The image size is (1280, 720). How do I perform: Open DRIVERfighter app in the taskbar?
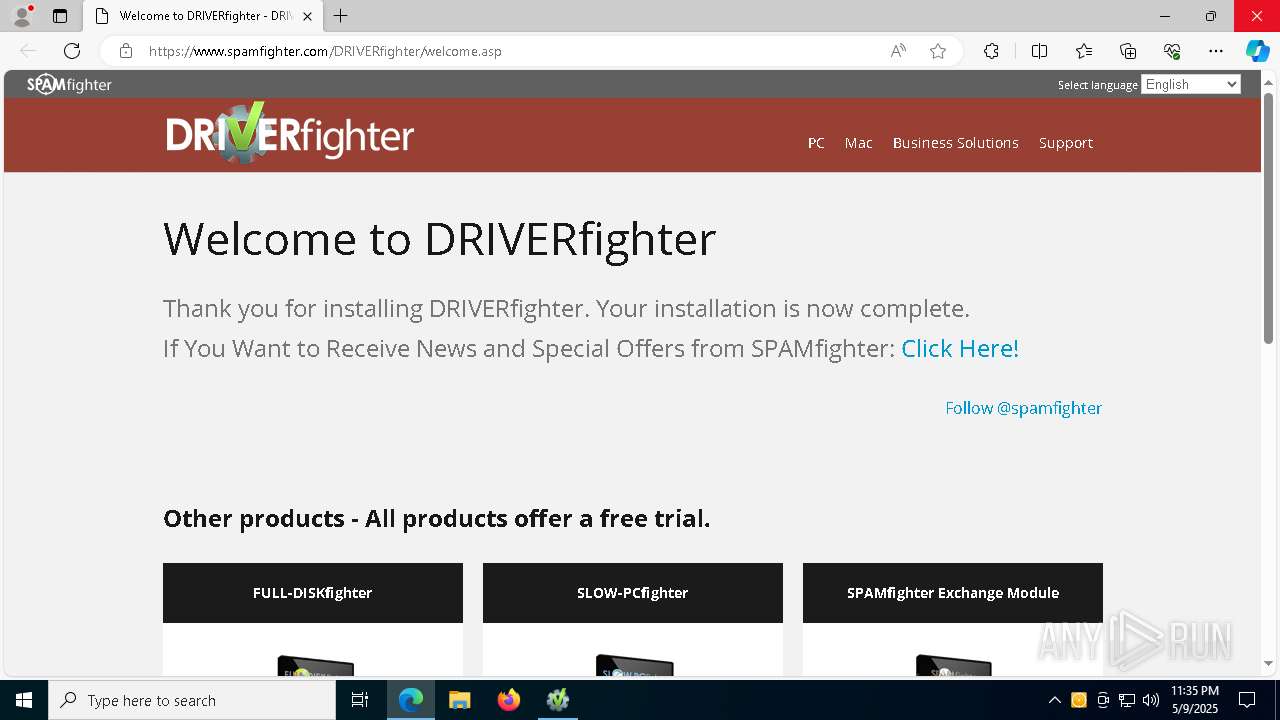click(558, 700)
